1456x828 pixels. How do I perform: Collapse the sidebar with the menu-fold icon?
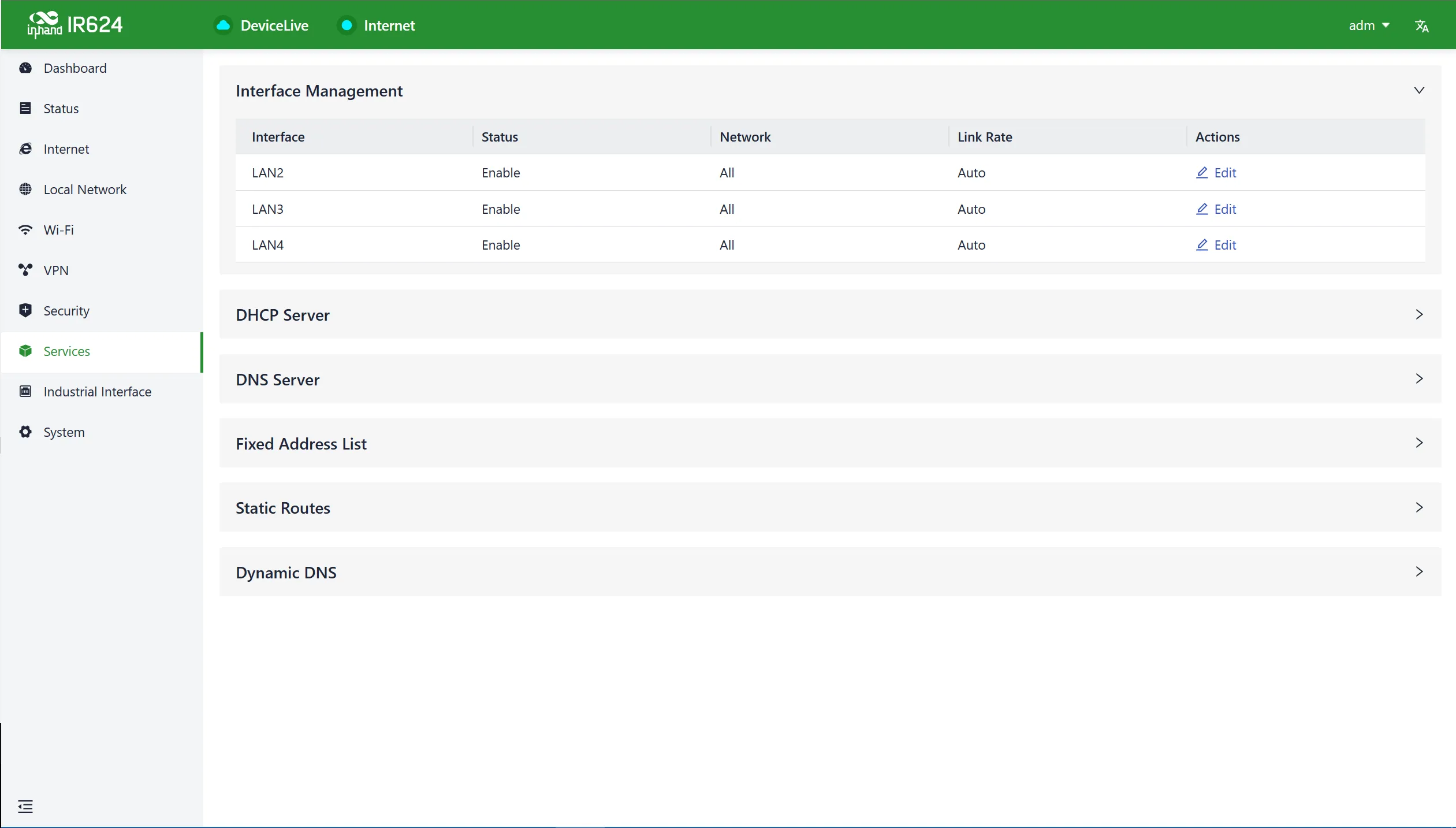25,807
